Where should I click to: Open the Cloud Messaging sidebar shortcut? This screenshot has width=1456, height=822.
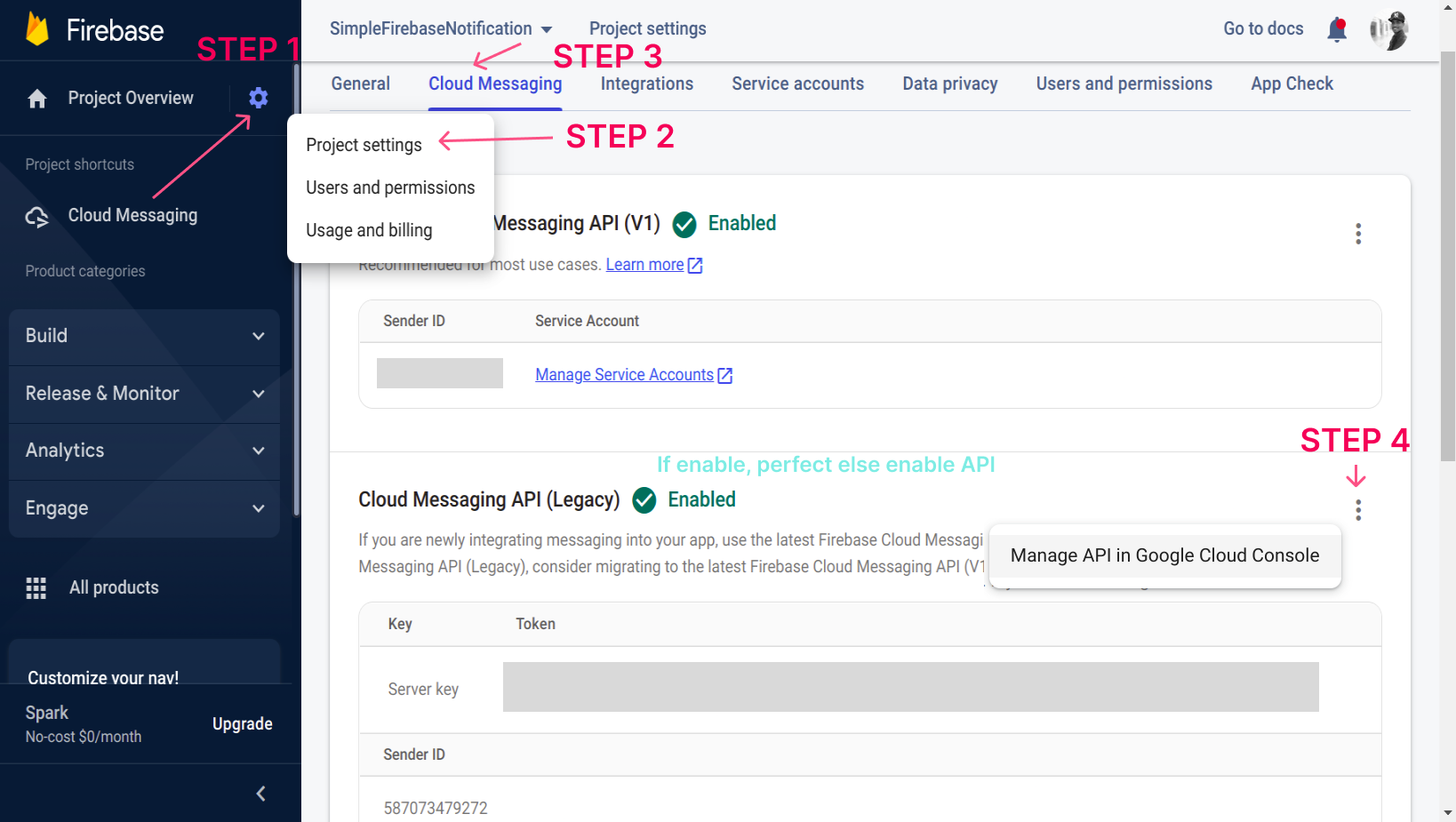click(x=133, y=215)
